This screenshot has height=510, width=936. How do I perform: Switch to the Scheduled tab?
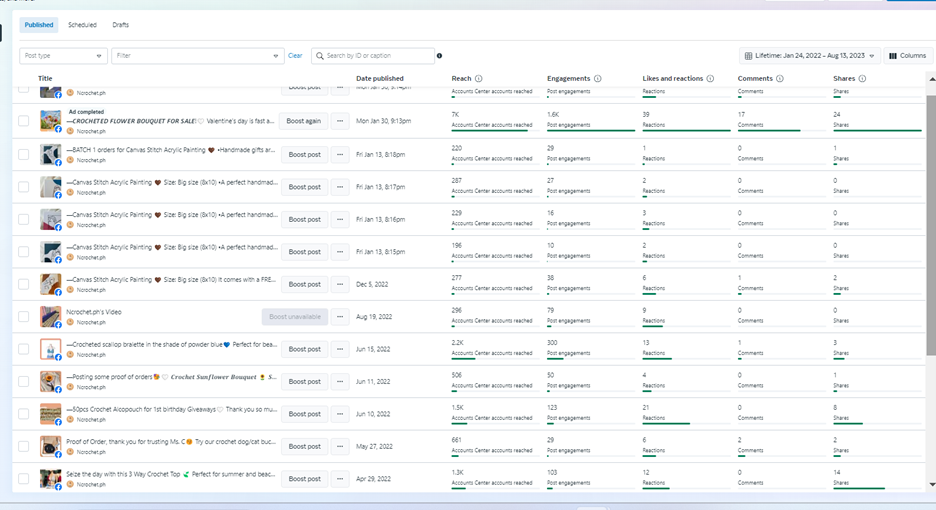(82, 25)
